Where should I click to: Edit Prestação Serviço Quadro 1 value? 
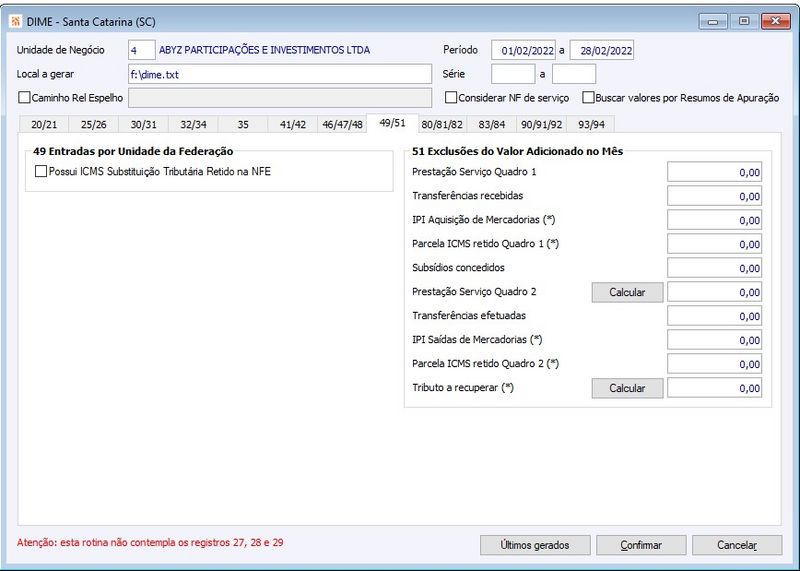pos(714,172)
